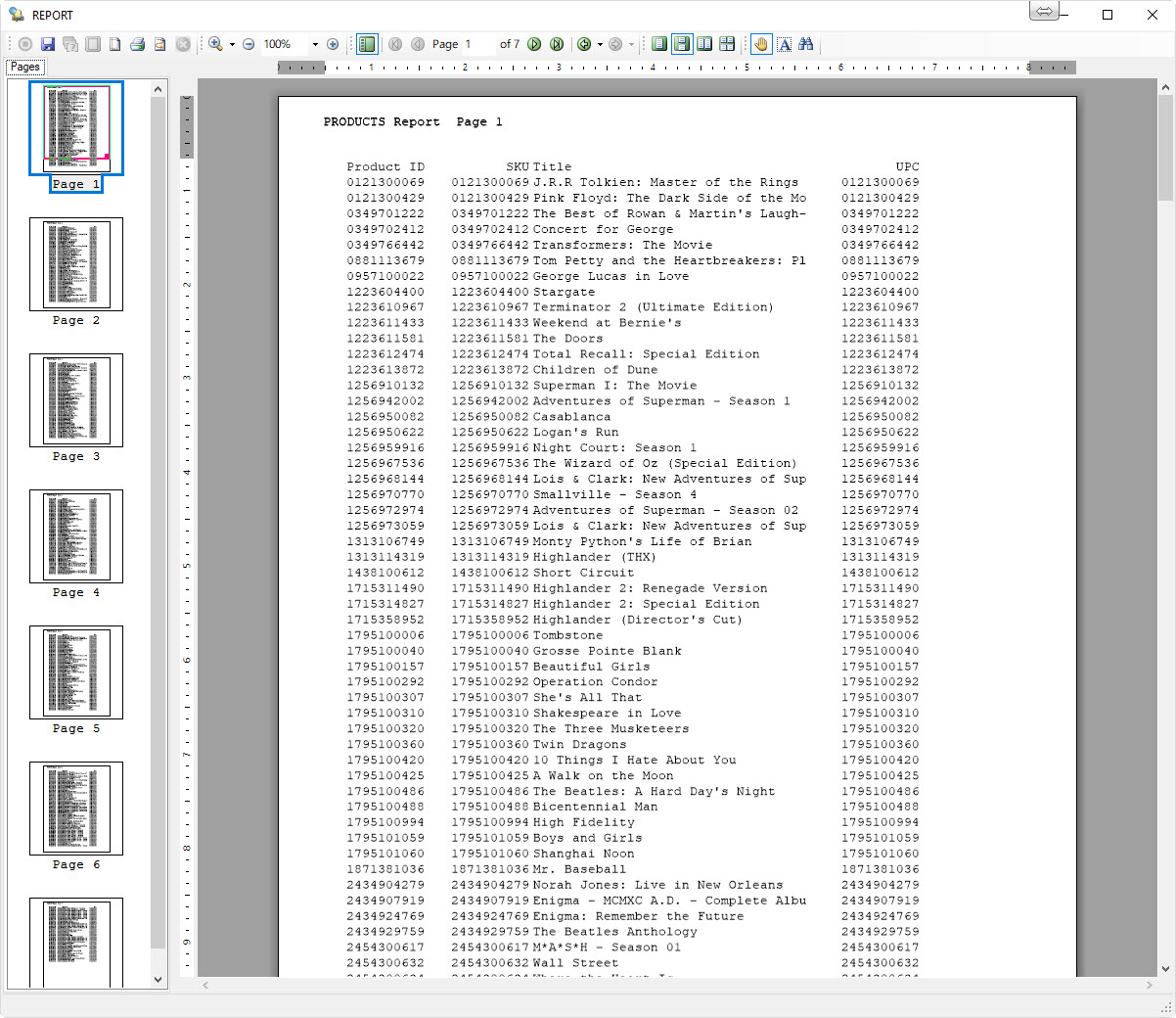Click 'Shanghai Noon' title row

pyautogui.click(x=583, y=854)
